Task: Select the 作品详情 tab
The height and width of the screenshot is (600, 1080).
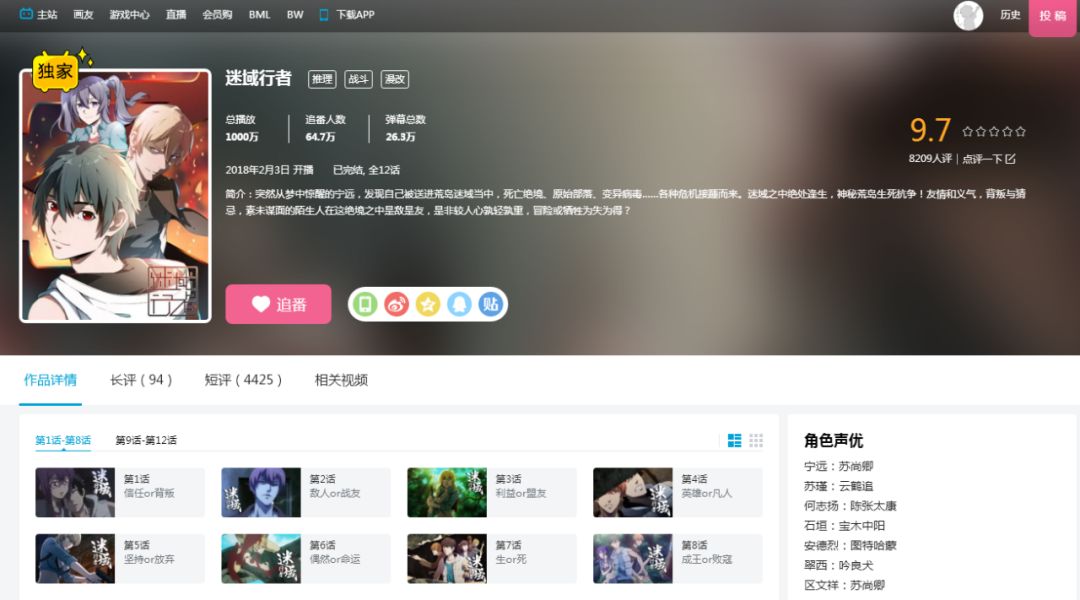Action: [50, 380]
